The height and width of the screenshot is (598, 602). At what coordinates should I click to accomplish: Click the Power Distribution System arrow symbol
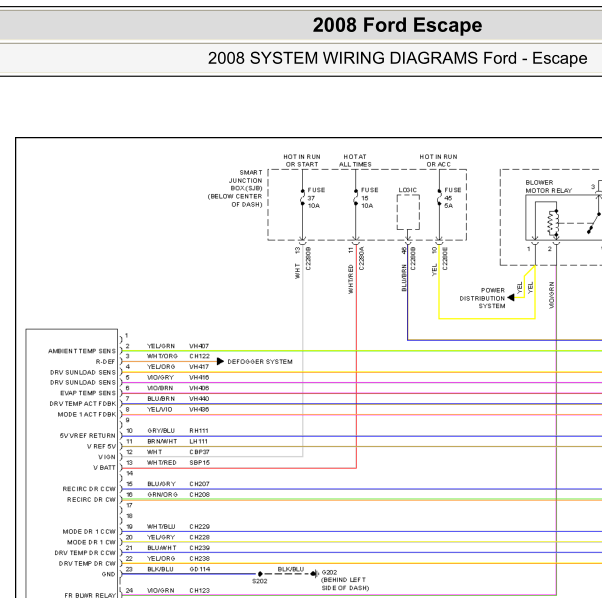[x=511, y=298]
